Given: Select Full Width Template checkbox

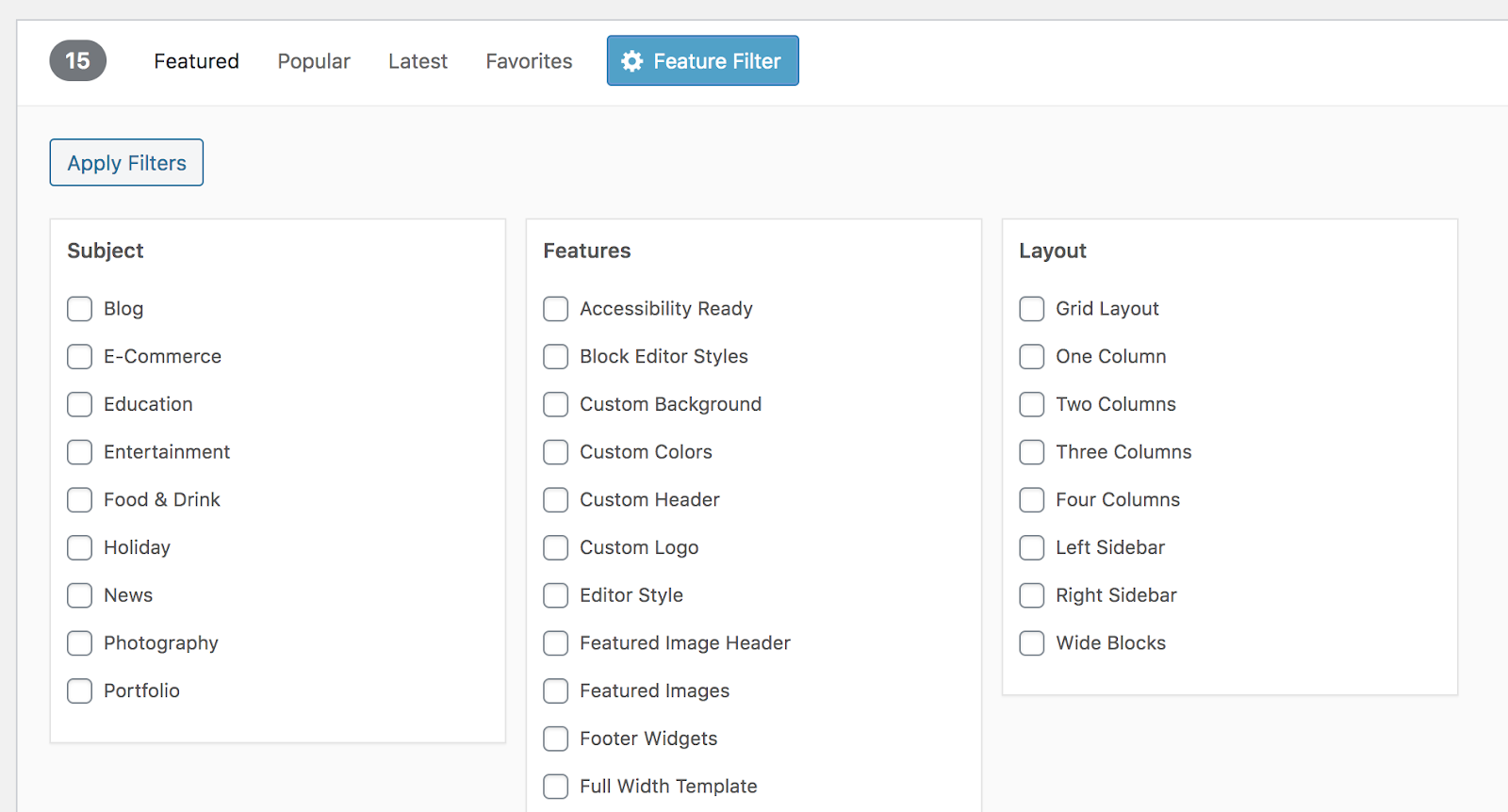Looking at the screenshot, I should (x=556, y=787).
